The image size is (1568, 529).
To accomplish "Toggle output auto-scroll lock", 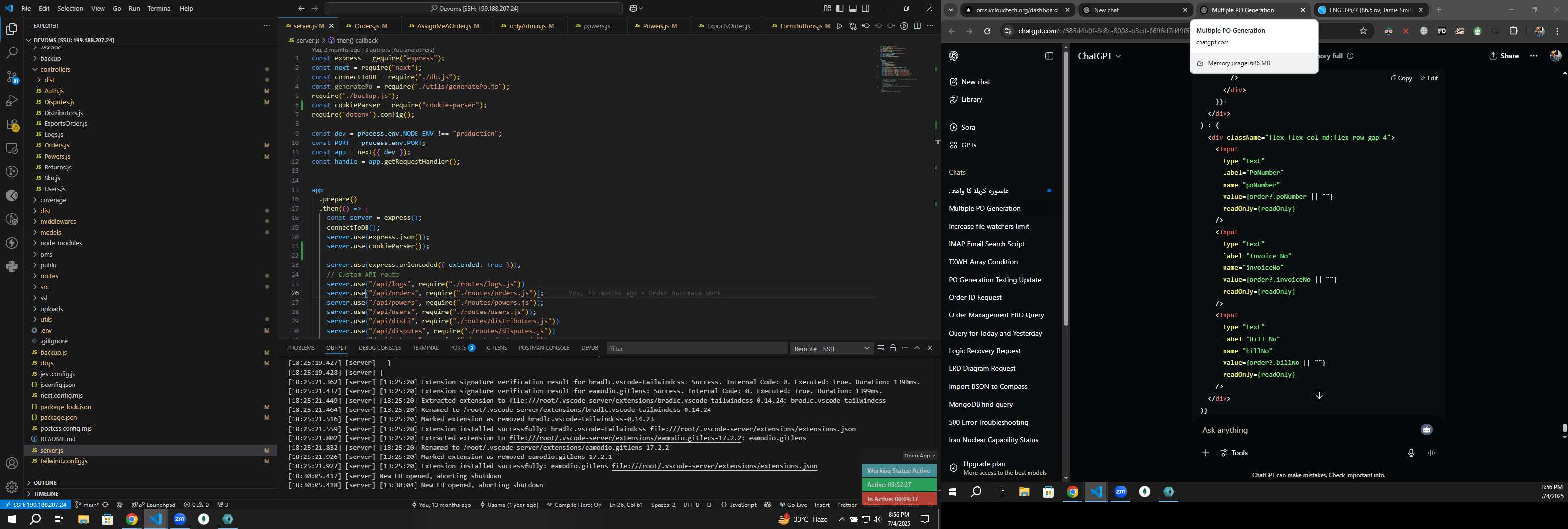I will point(893,348).
